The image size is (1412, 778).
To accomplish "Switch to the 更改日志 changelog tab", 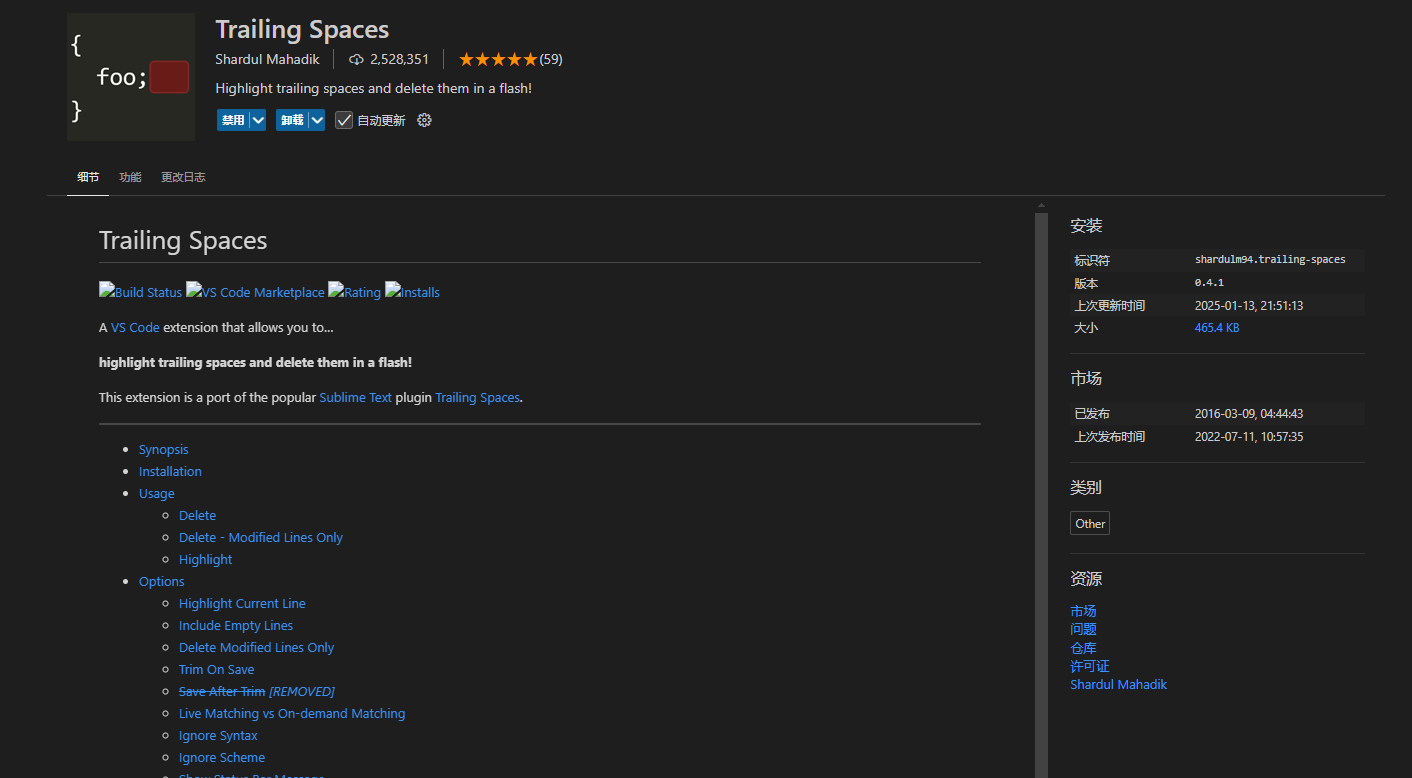I will click(183, 177).
